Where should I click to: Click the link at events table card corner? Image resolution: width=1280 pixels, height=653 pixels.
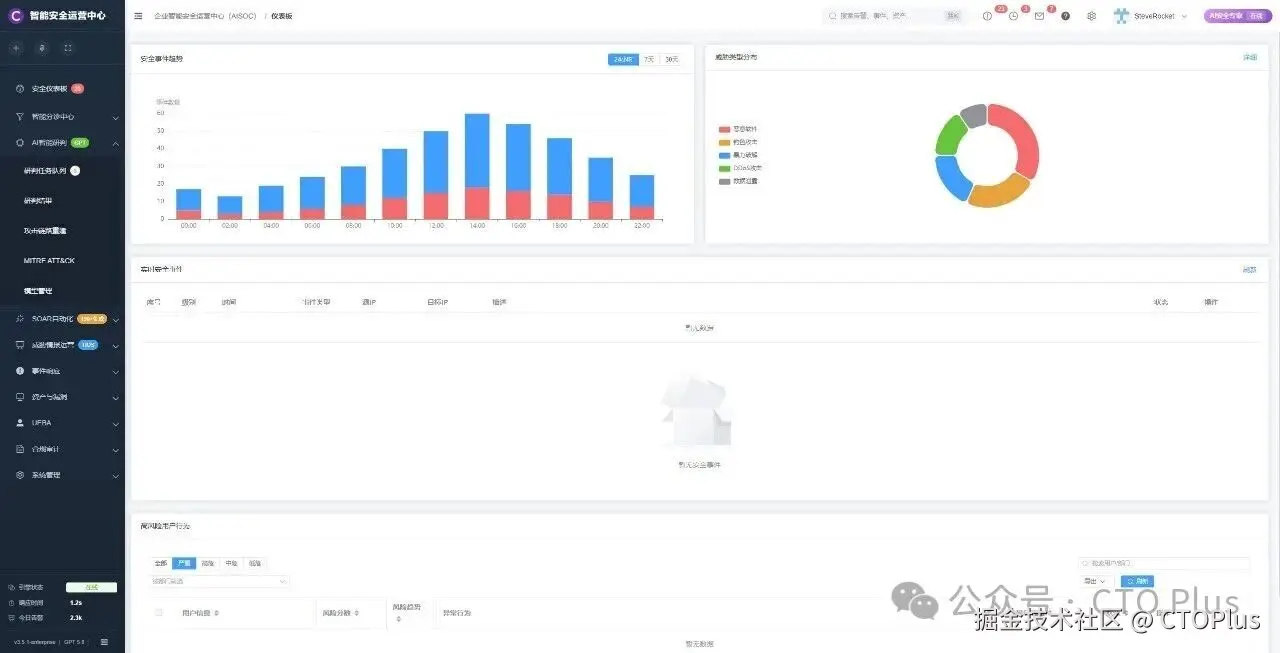click(1250, 269)
